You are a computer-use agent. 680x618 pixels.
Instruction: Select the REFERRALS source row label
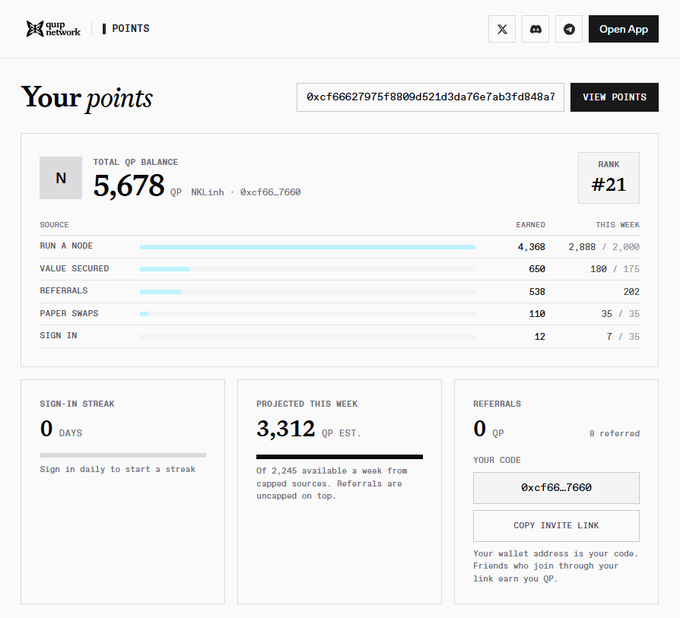point(64,291)
